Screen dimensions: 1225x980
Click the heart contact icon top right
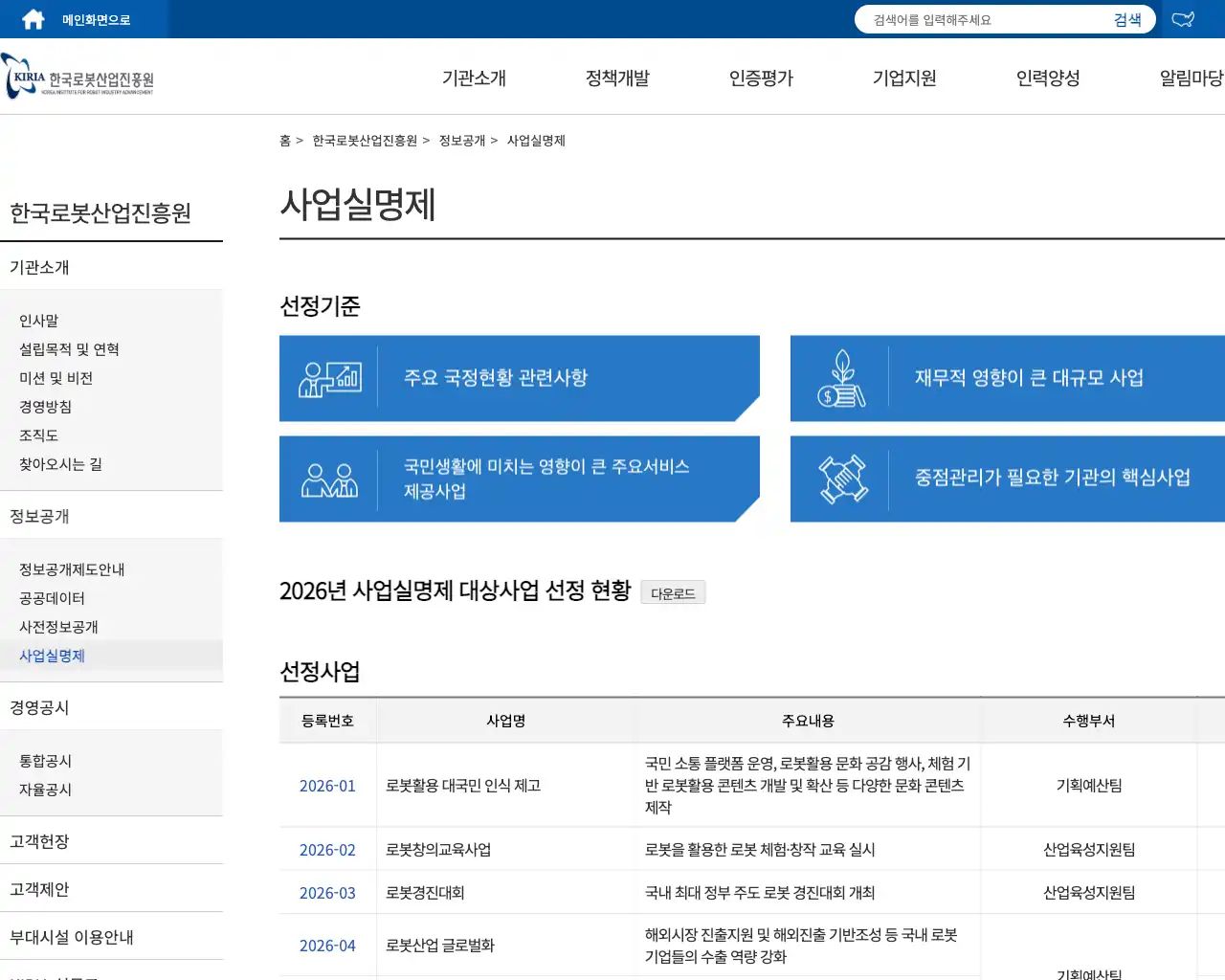click(1183, 18)
